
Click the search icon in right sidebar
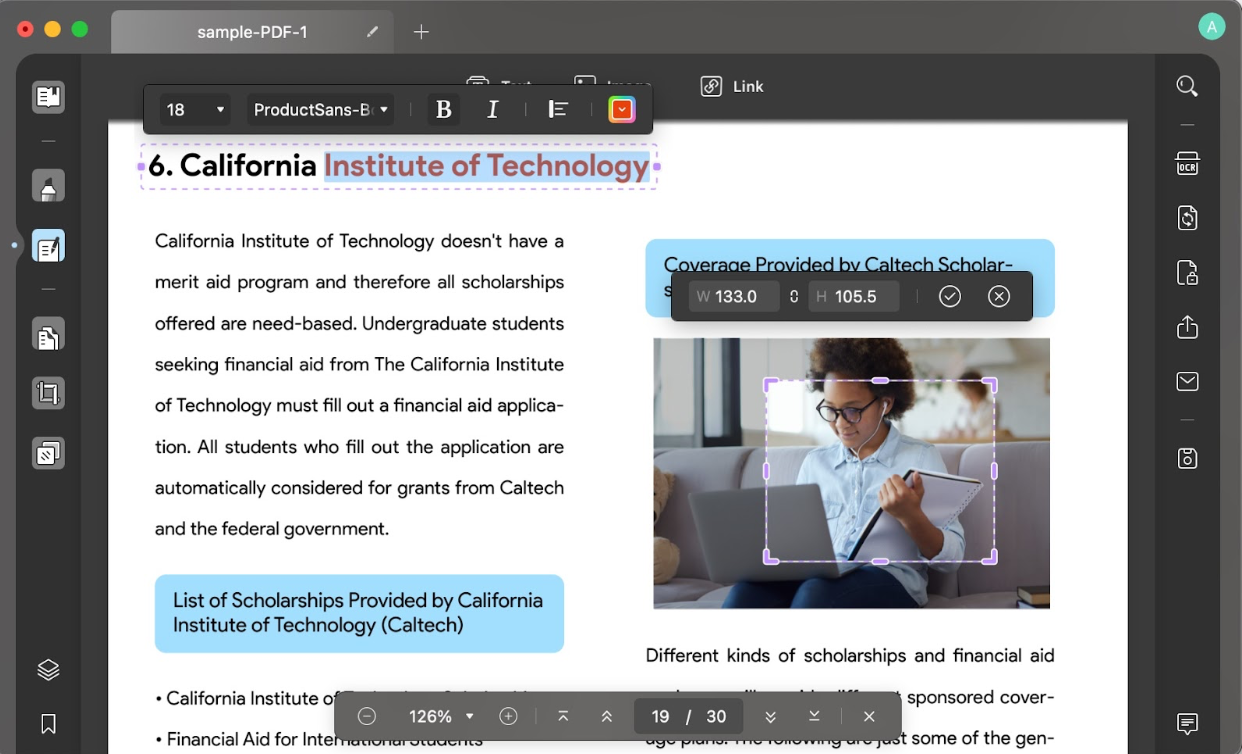[1187, 87]
